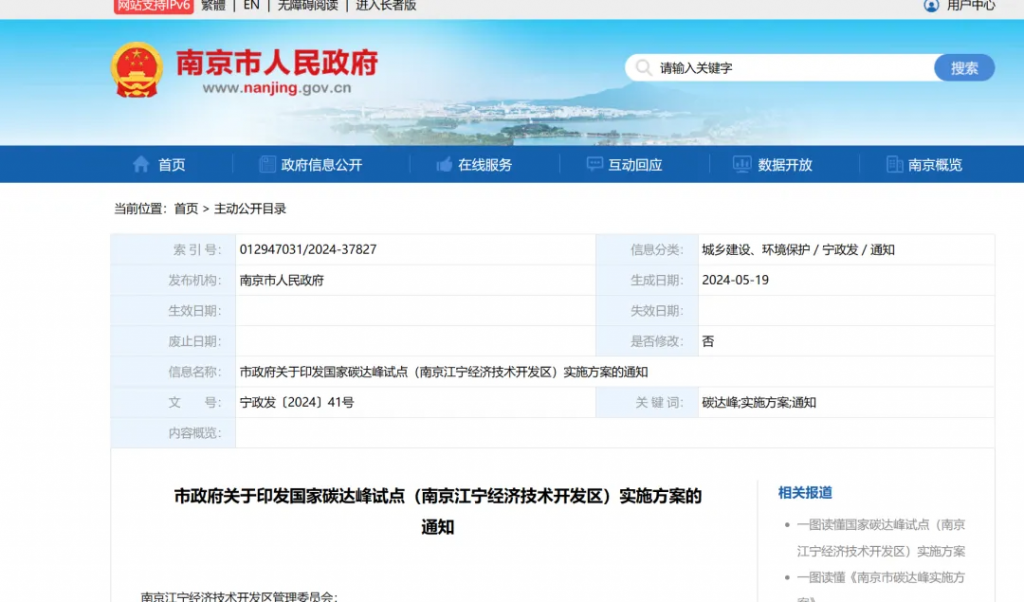Viewport: 1024px width, 602px height.
Task: Click the national emblem logo
Action: point(136,70)
